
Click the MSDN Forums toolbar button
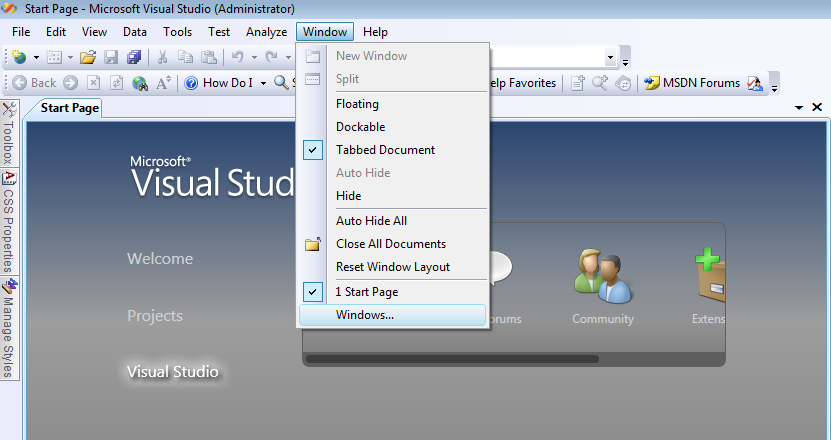[692, 83]
